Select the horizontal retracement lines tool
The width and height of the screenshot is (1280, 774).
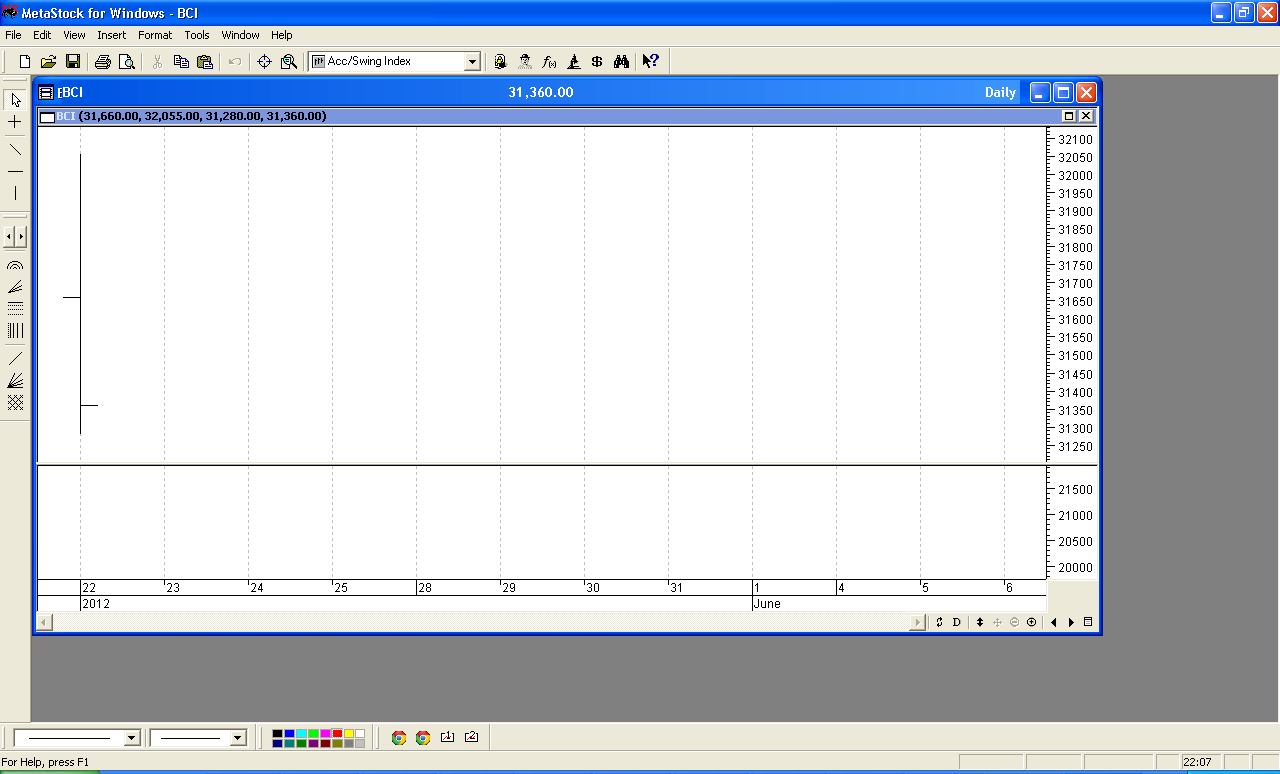point(15,308)
